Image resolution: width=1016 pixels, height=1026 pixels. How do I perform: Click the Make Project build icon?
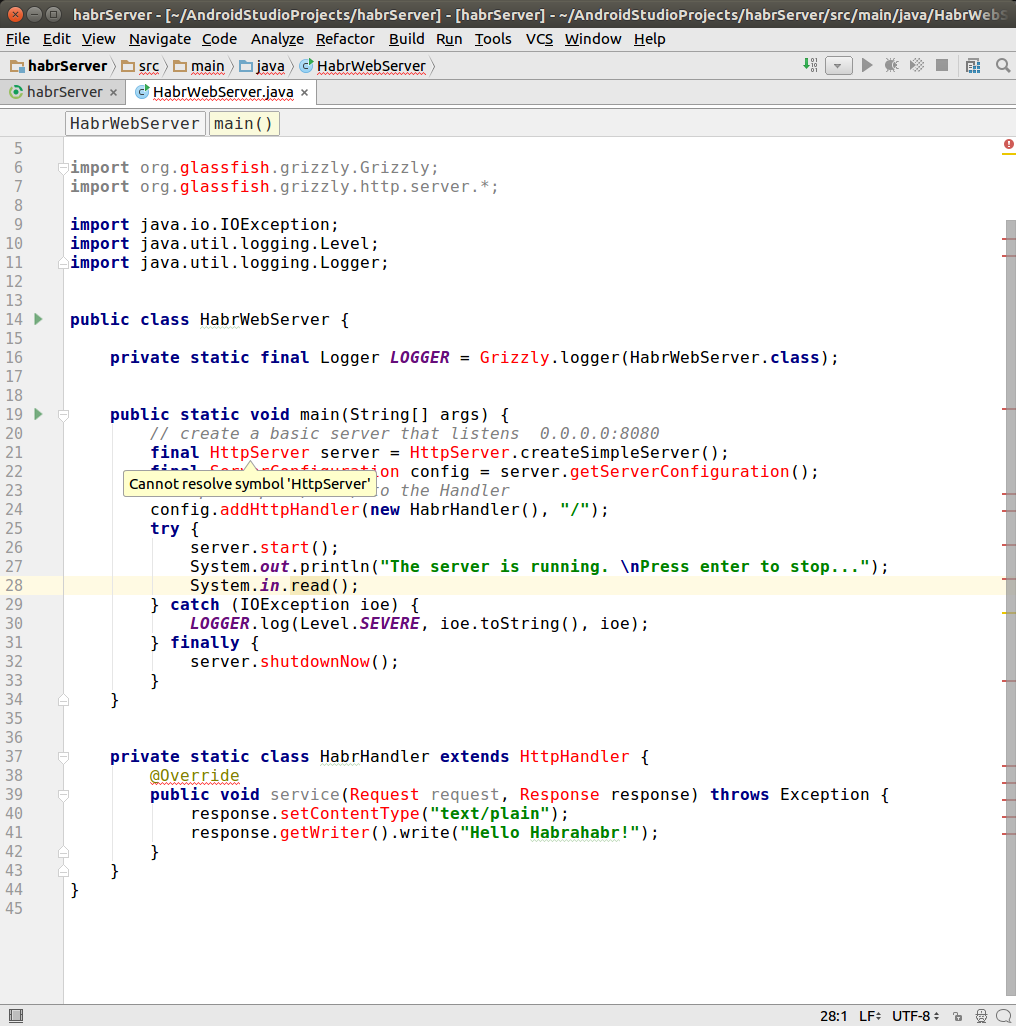click(x=810, y=65)
